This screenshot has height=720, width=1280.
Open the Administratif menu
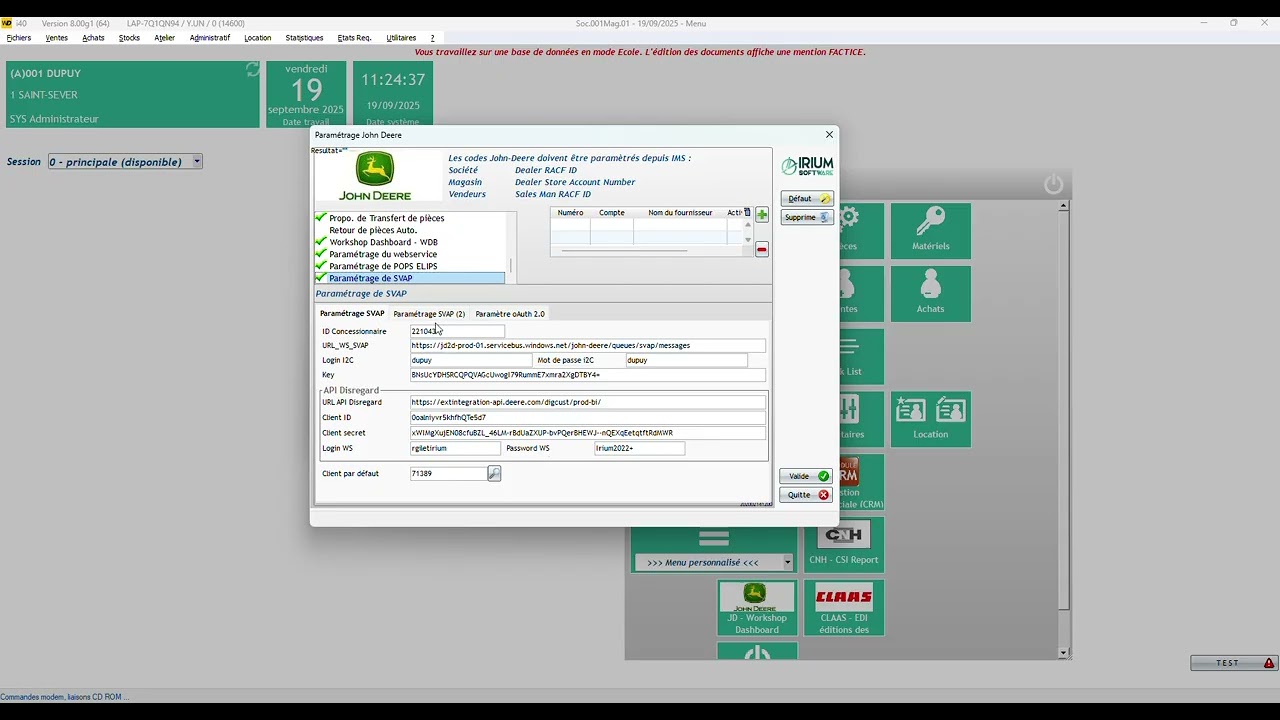[x=210, y=38]
